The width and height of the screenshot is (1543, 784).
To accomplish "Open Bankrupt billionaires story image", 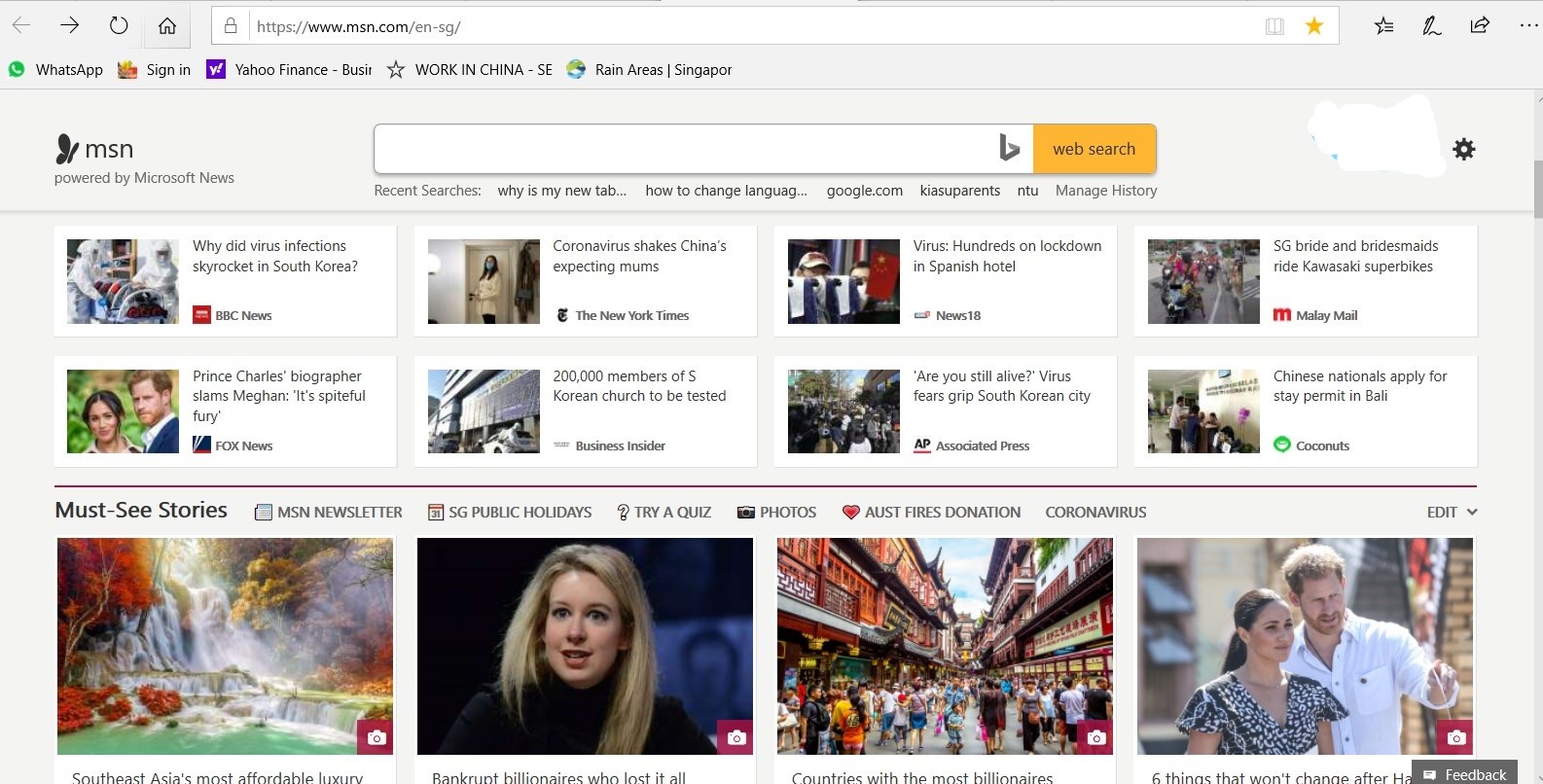I will (586, 646).
